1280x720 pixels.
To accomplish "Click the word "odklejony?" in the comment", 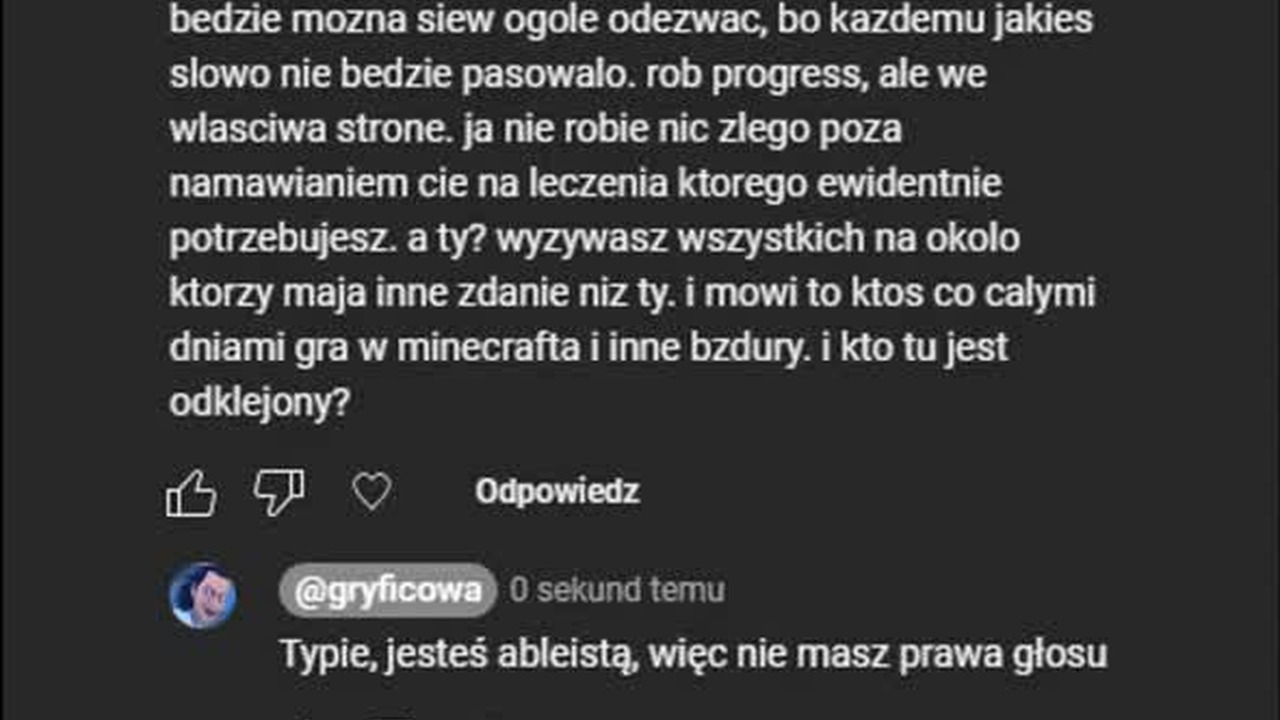I will point(259,403).
